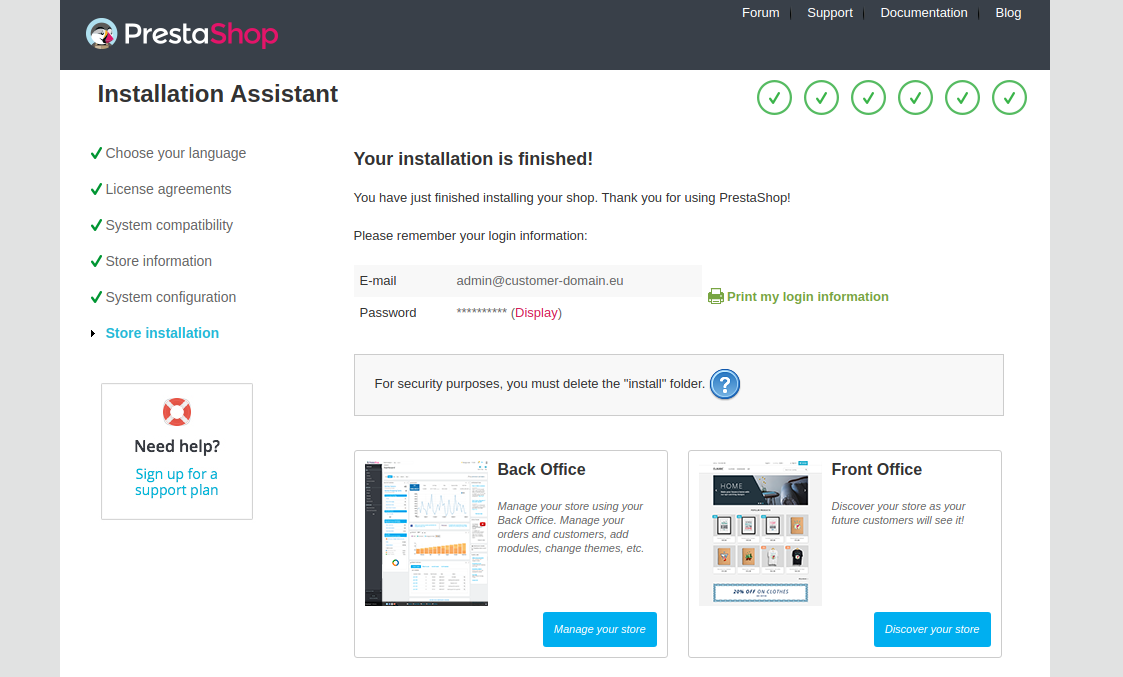Open the Forum link in header
The width and height of the screenshot is (1123, 677).
point(760,13)
